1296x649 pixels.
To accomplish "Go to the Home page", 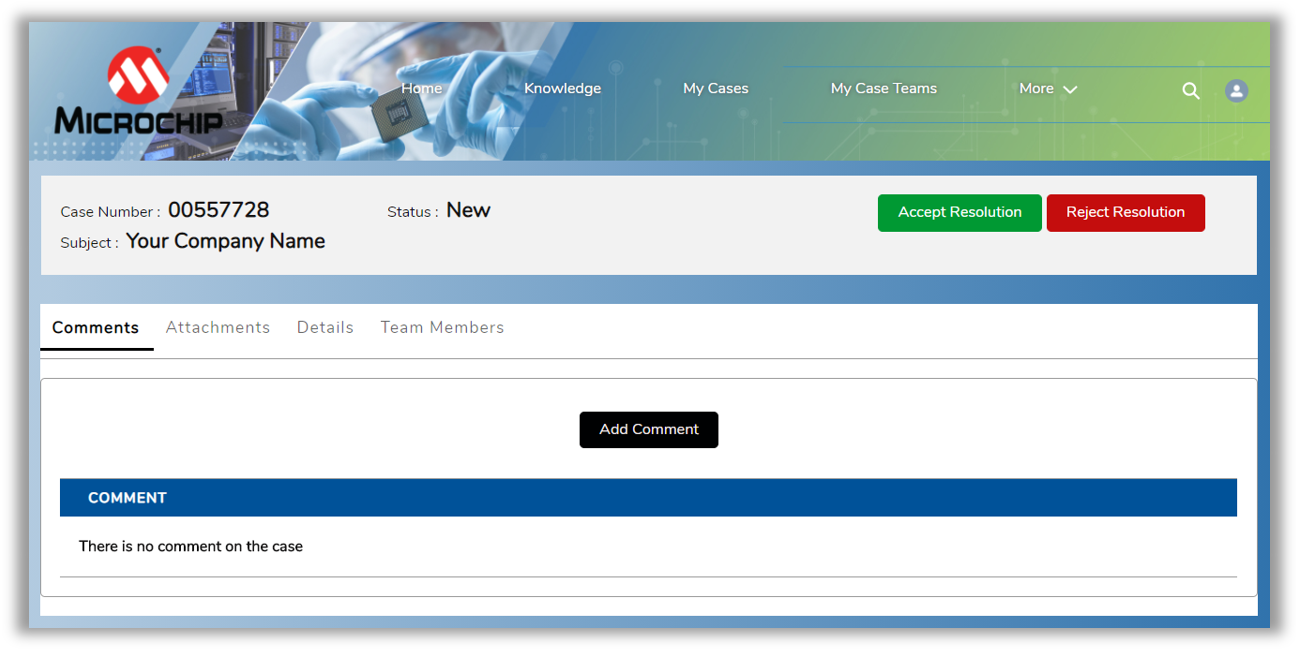I will (x=421, y=89).
